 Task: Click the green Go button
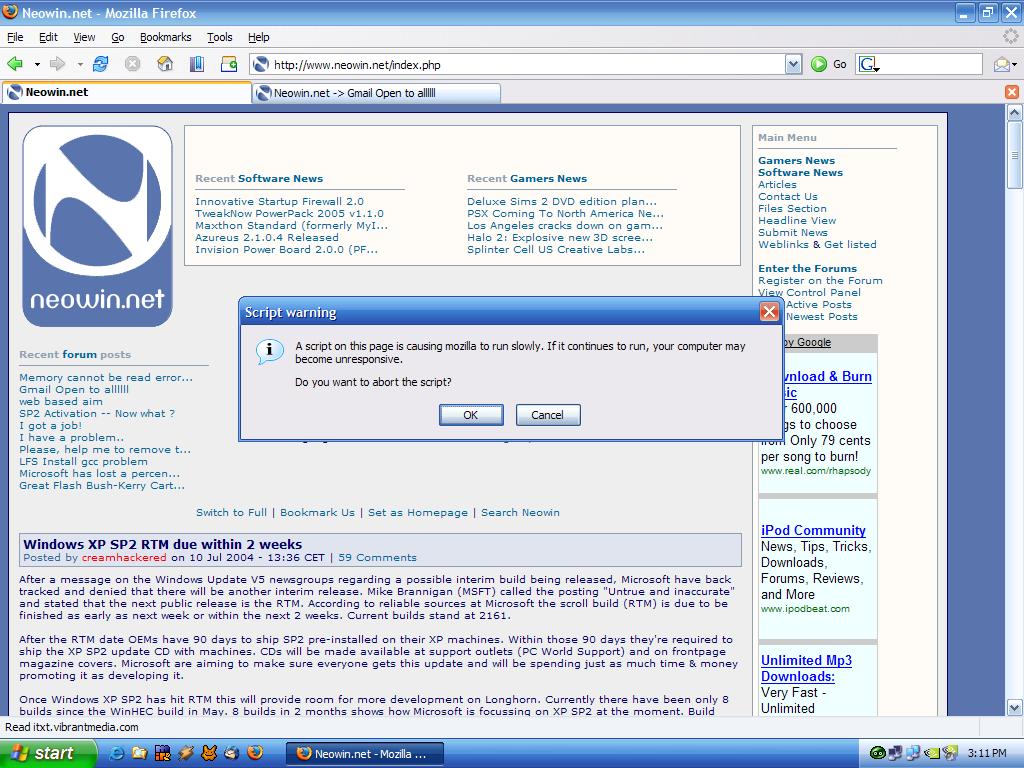pos(828,64)
